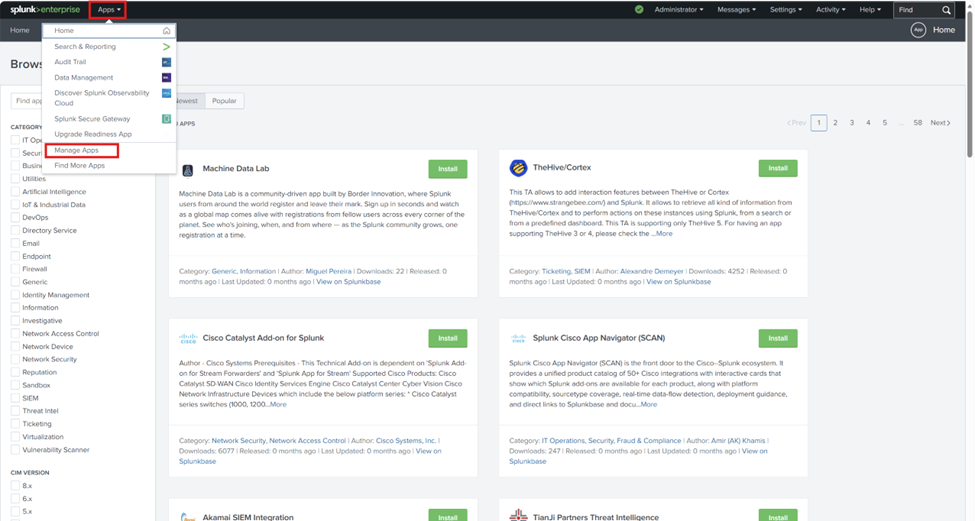Click the Splunk Secure Gateway app icon

pos(166,119)
